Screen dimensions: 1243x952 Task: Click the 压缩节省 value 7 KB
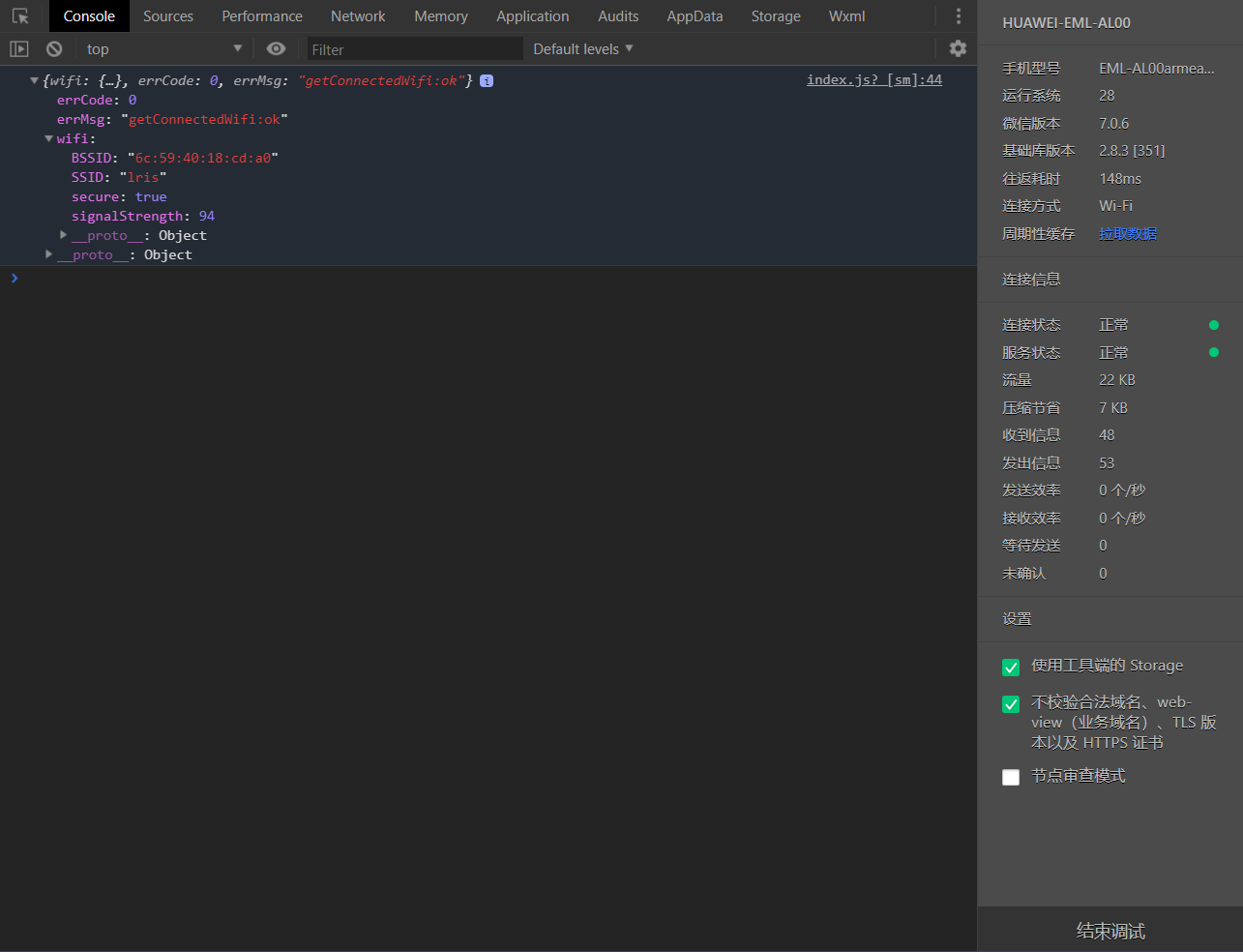(1113, 408)
